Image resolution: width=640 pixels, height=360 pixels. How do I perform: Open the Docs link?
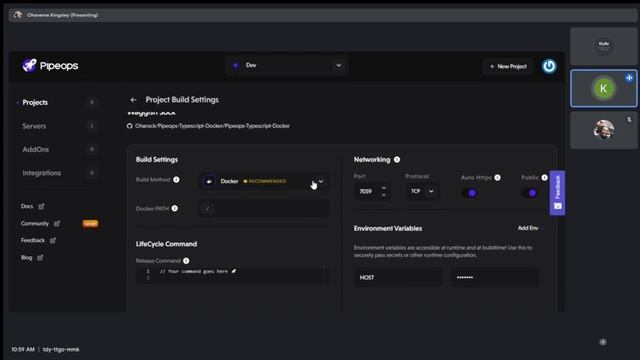click(27, 206)
